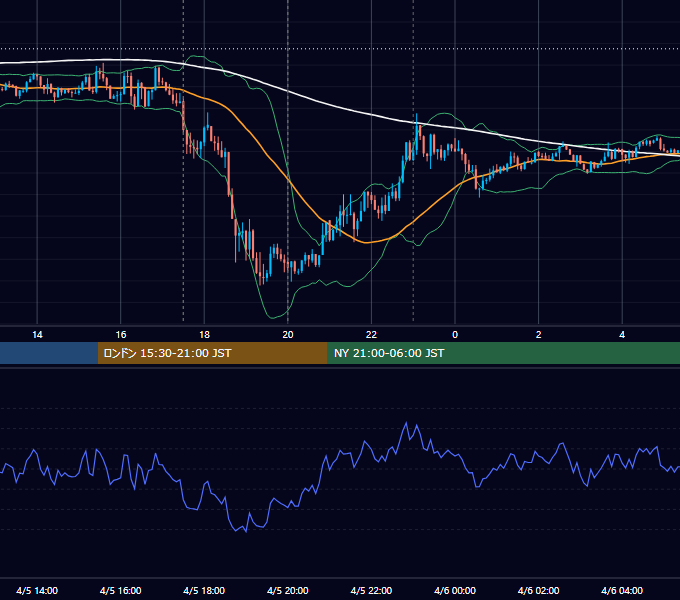
Task: Click hour label 4 on the price chart axis
Action: coord(622,335)
